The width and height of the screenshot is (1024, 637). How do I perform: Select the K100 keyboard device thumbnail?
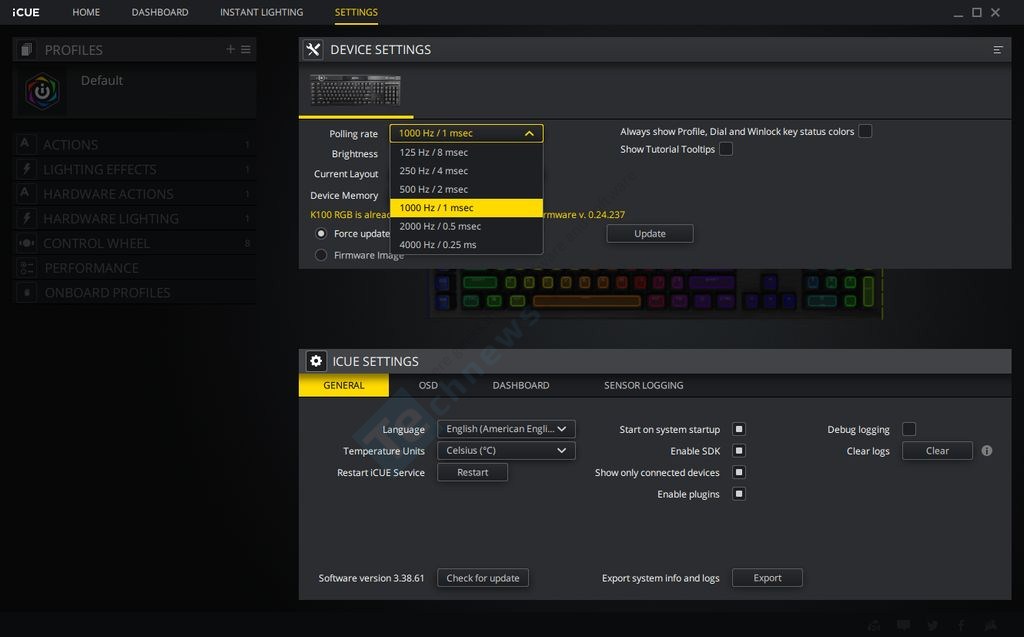point(355,90)
